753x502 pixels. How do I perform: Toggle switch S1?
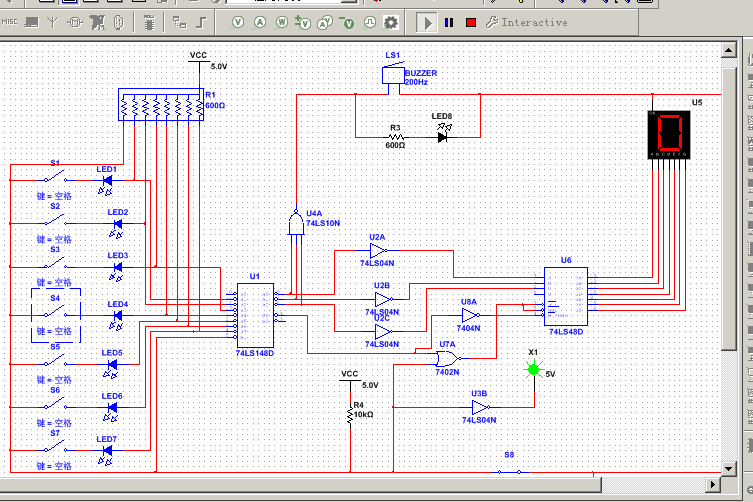[x=55, y=176]
